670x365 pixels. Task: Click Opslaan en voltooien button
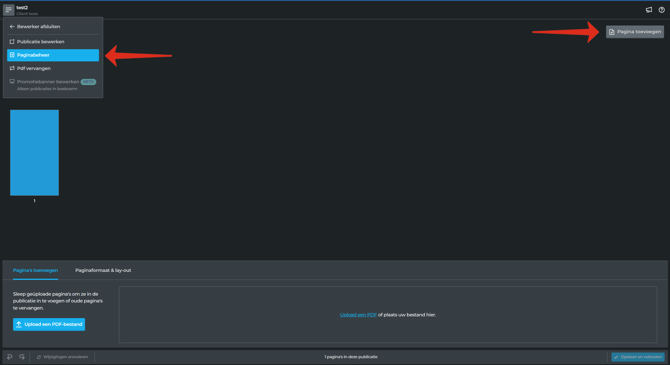(x=638, y=357)
